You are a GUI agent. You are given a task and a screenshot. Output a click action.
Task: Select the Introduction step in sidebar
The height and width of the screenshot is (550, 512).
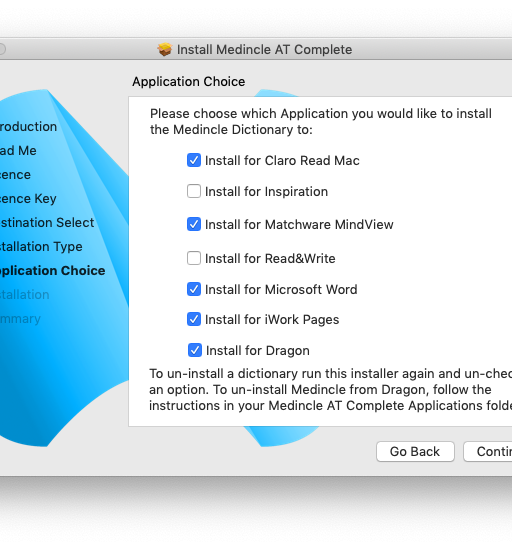pyautogui.click(x=28, y=127)
